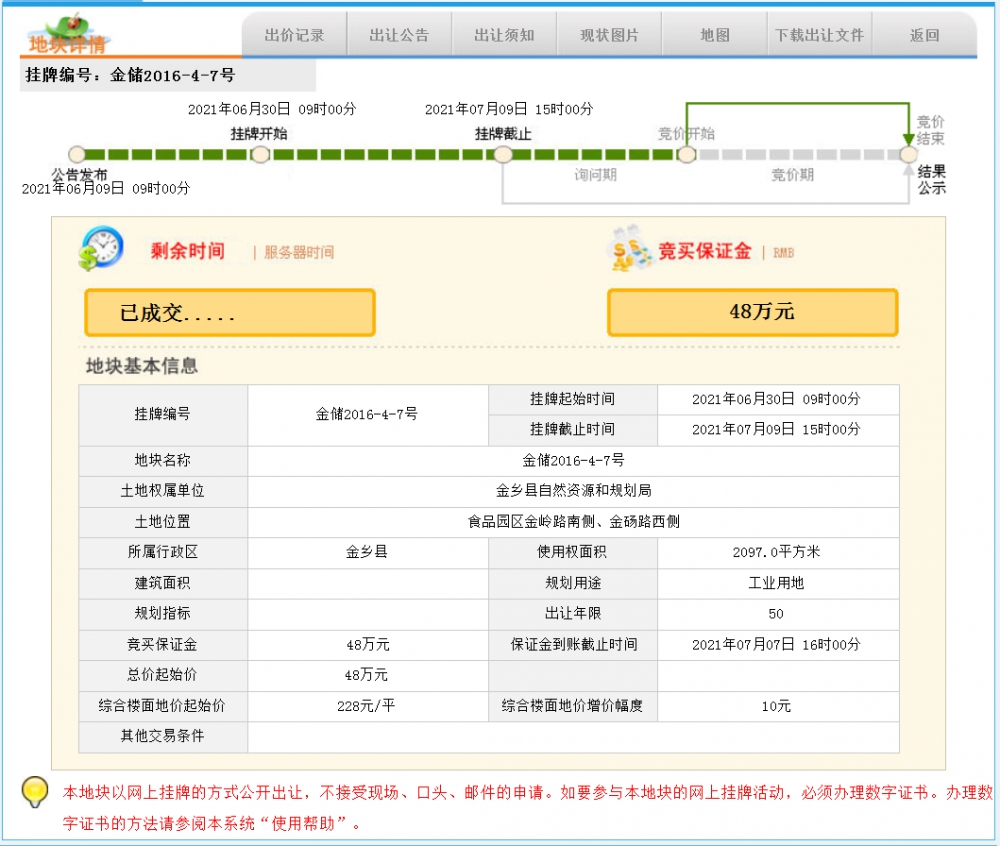Click the 服务器时间 label
The width and height of the screenshot is (1000, 846).
pos(299,252)
